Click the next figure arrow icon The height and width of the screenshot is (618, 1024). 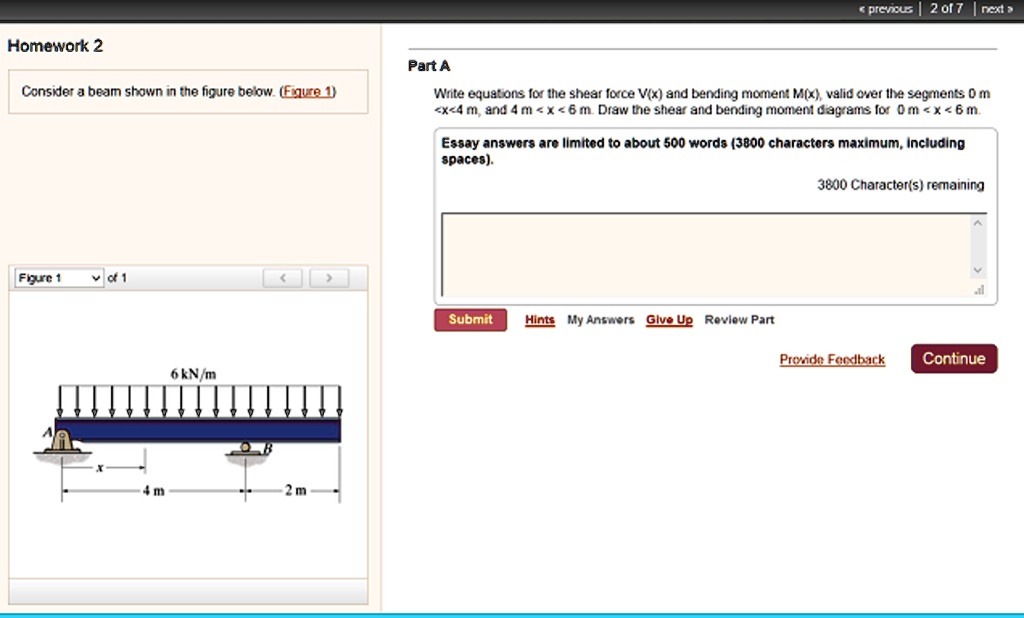pos(329,278)
